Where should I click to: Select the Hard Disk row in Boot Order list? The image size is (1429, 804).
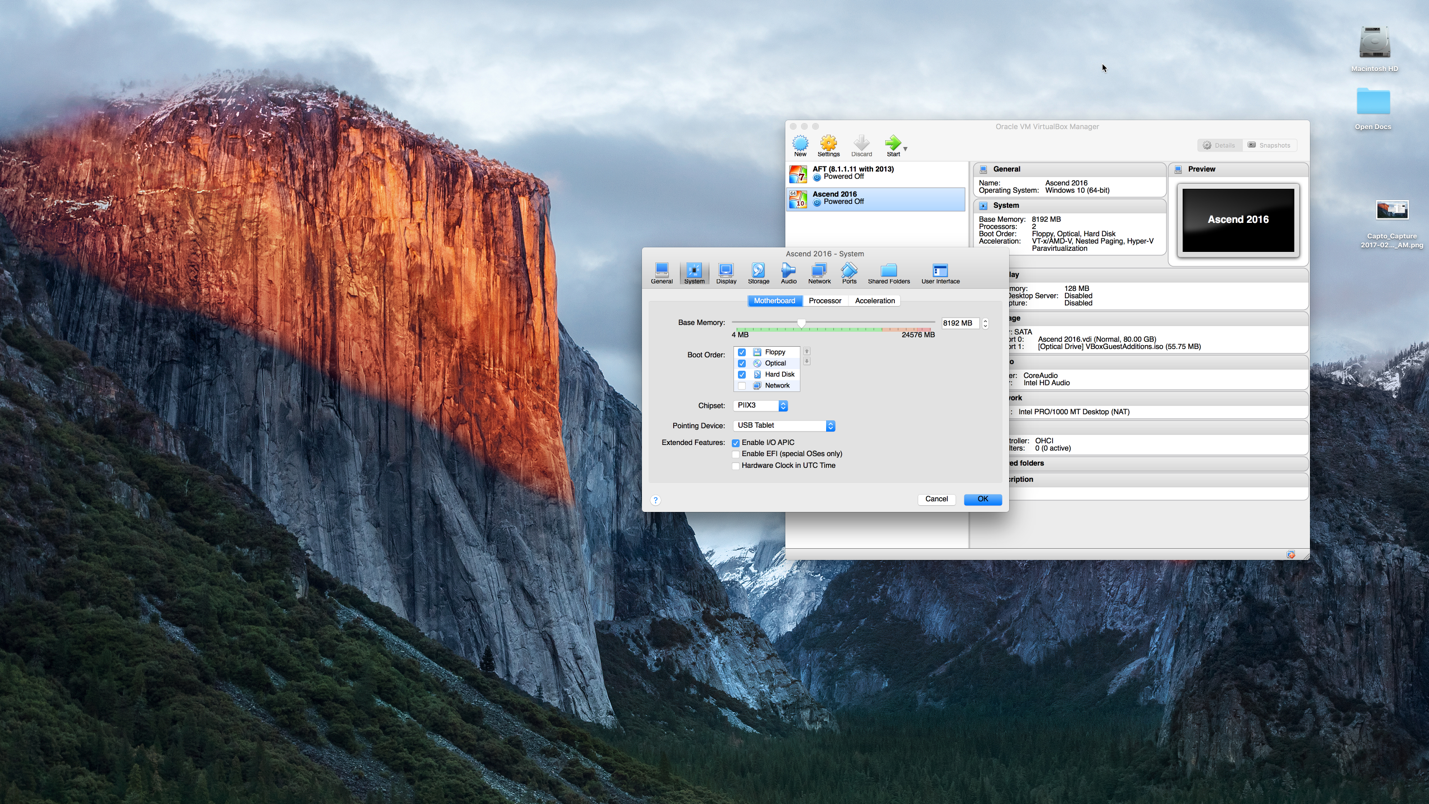pos(767,374)
